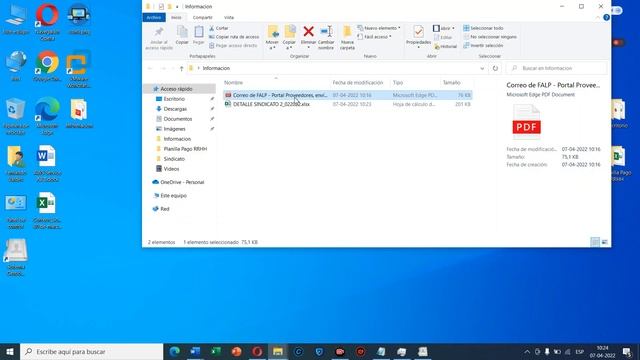Collapse the ribbon with the chevron
Screen dimensions: 640x360
(598, 18)
